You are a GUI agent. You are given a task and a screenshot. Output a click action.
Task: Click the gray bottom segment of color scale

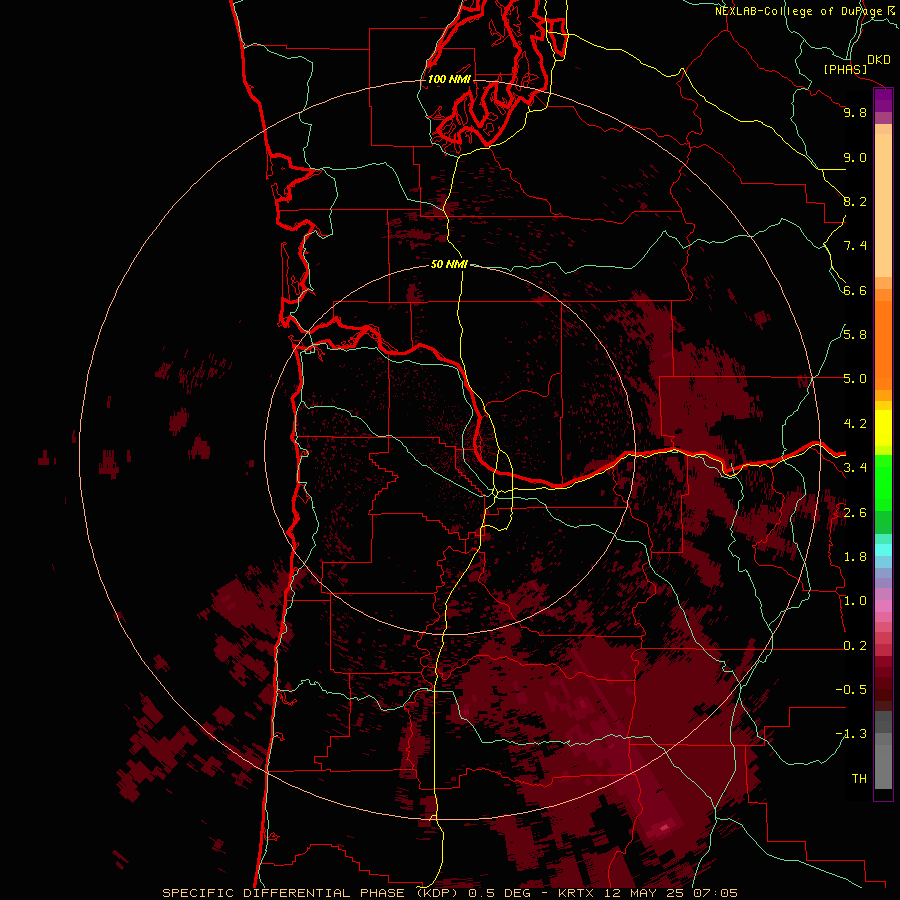click(883, 766)
